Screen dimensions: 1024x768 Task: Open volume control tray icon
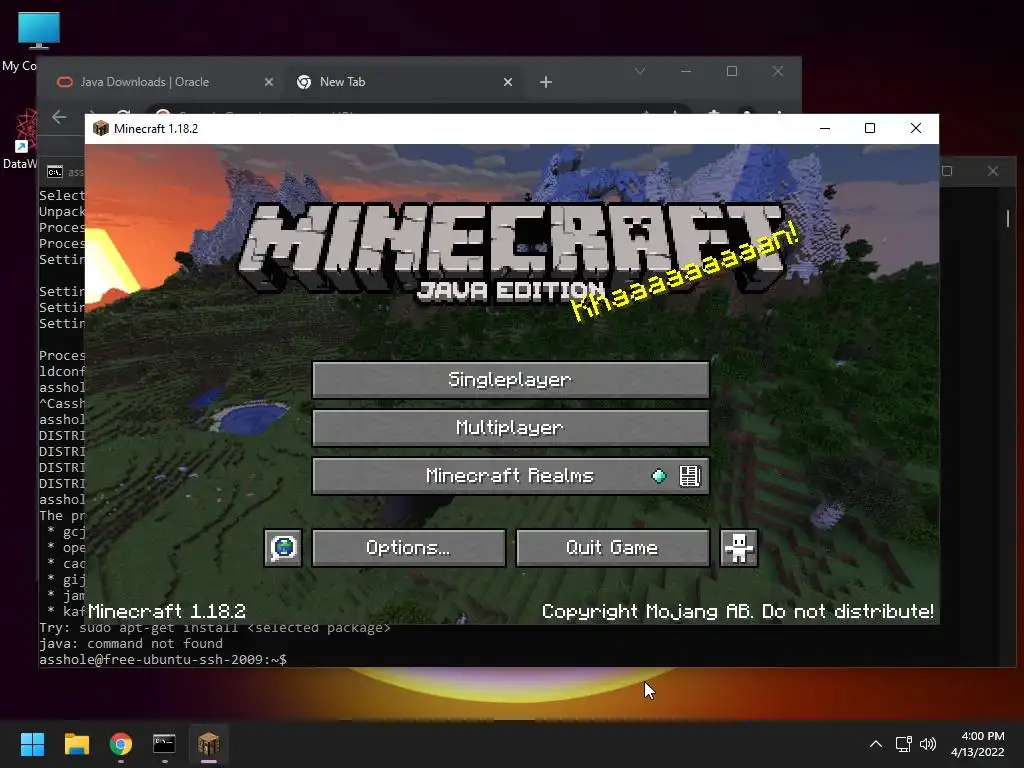pos(927,744)
